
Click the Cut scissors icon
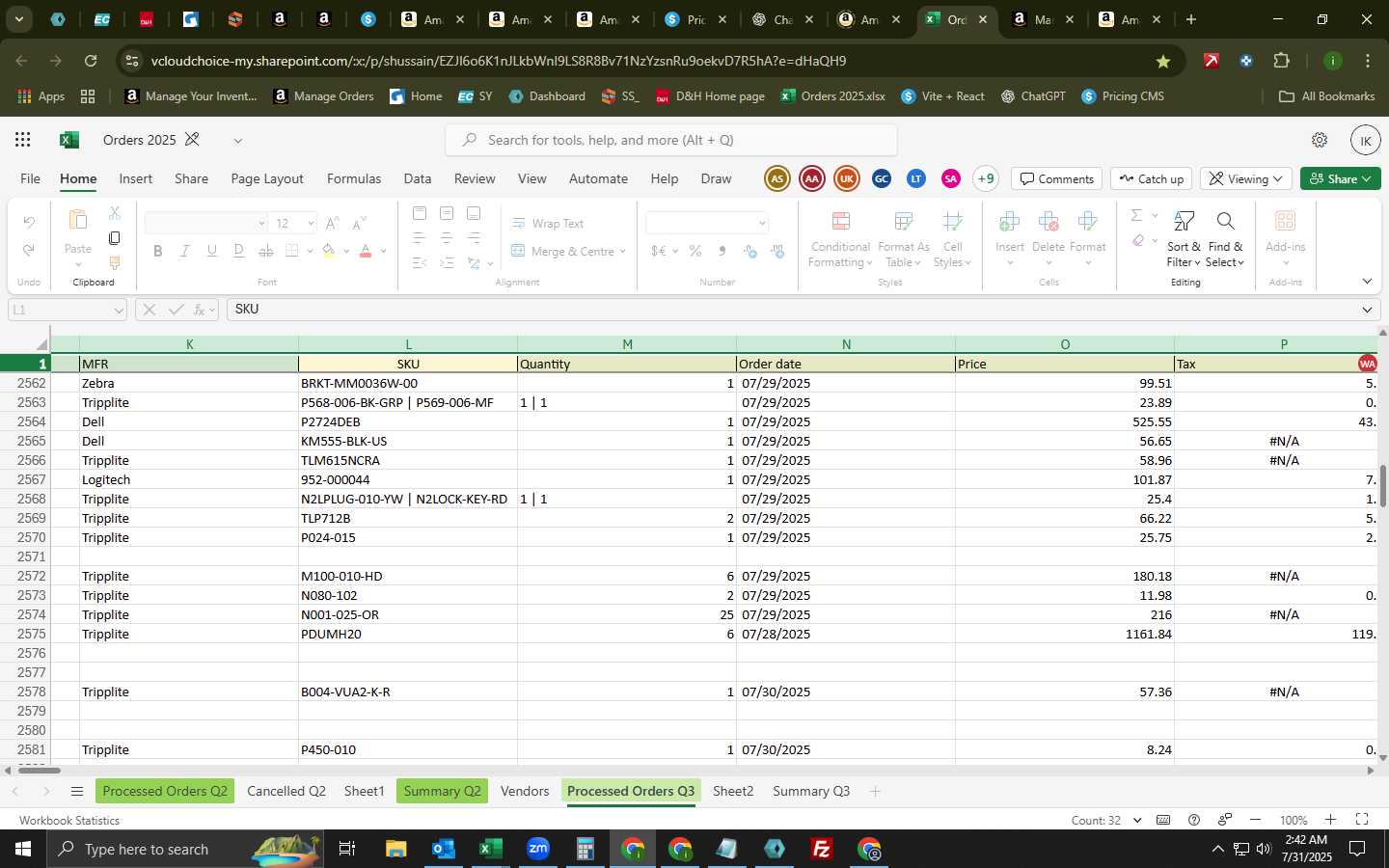click(x=114, y=213)
